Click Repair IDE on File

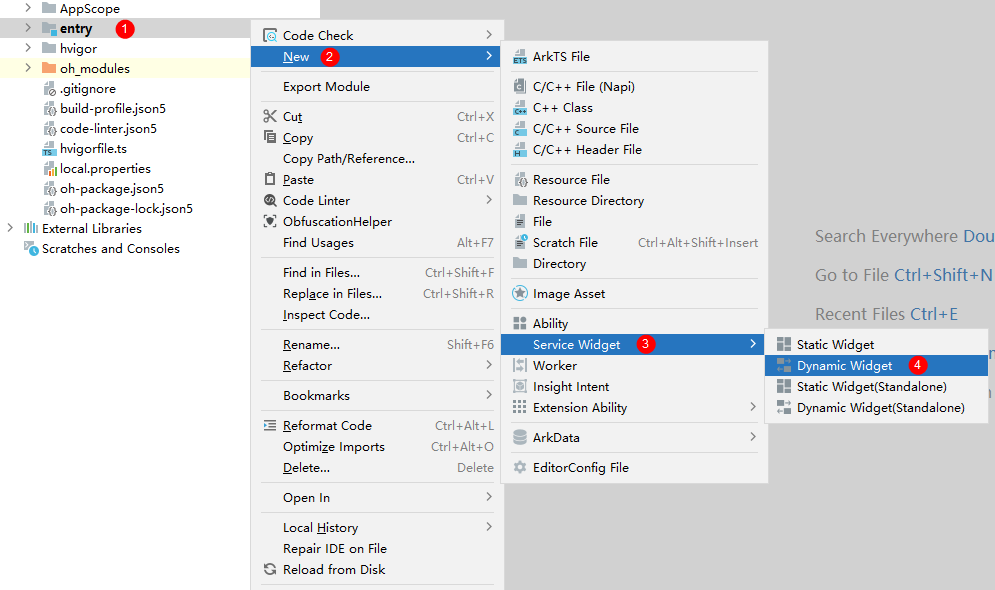(334, 549)
